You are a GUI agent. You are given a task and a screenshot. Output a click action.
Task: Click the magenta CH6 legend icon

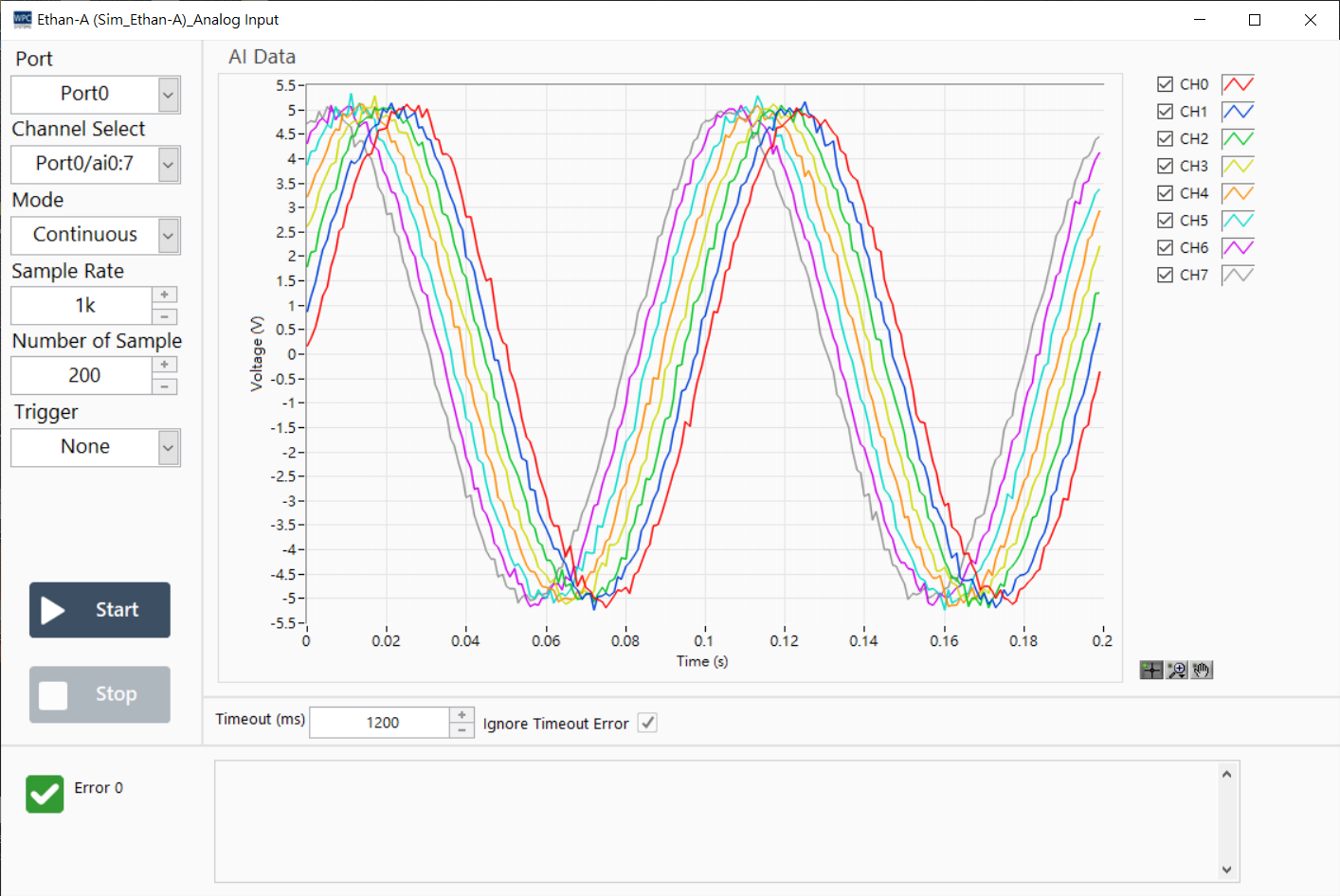click(1238, 247)
